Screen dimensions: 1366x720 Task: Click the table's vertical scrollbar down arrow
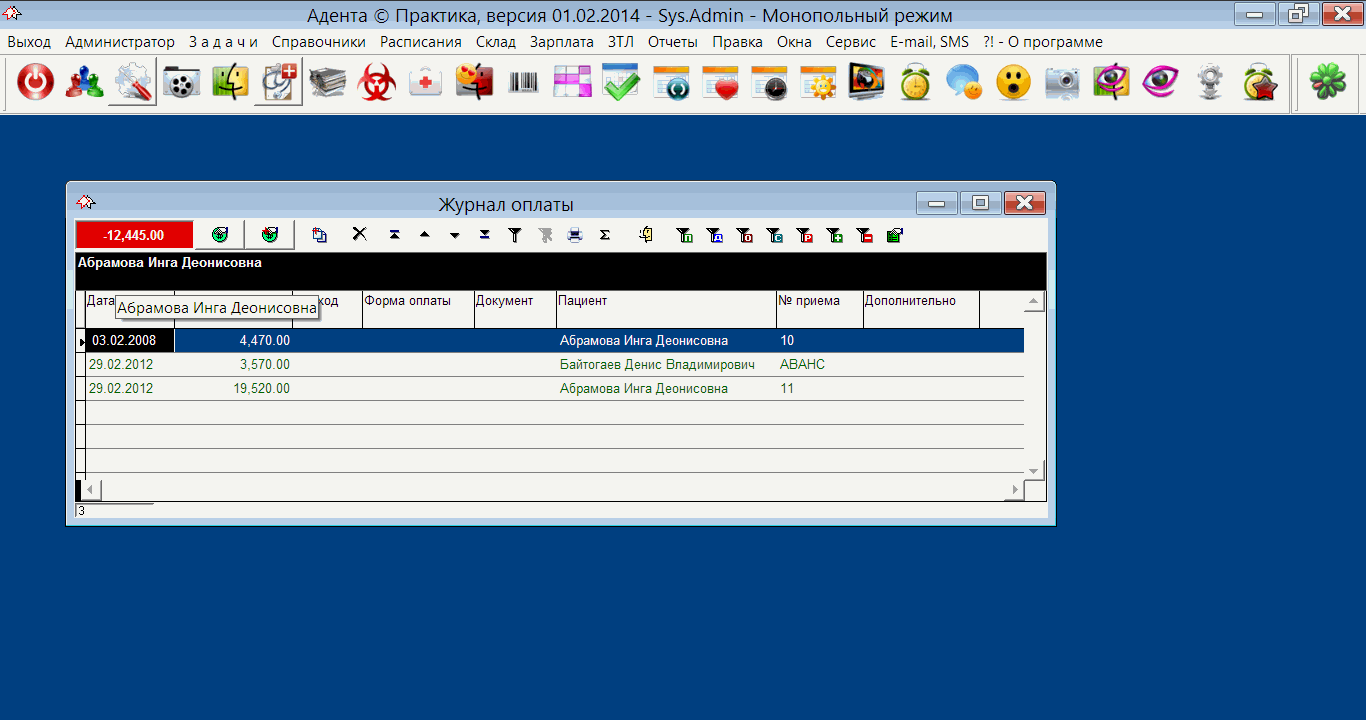(1034, 470)
